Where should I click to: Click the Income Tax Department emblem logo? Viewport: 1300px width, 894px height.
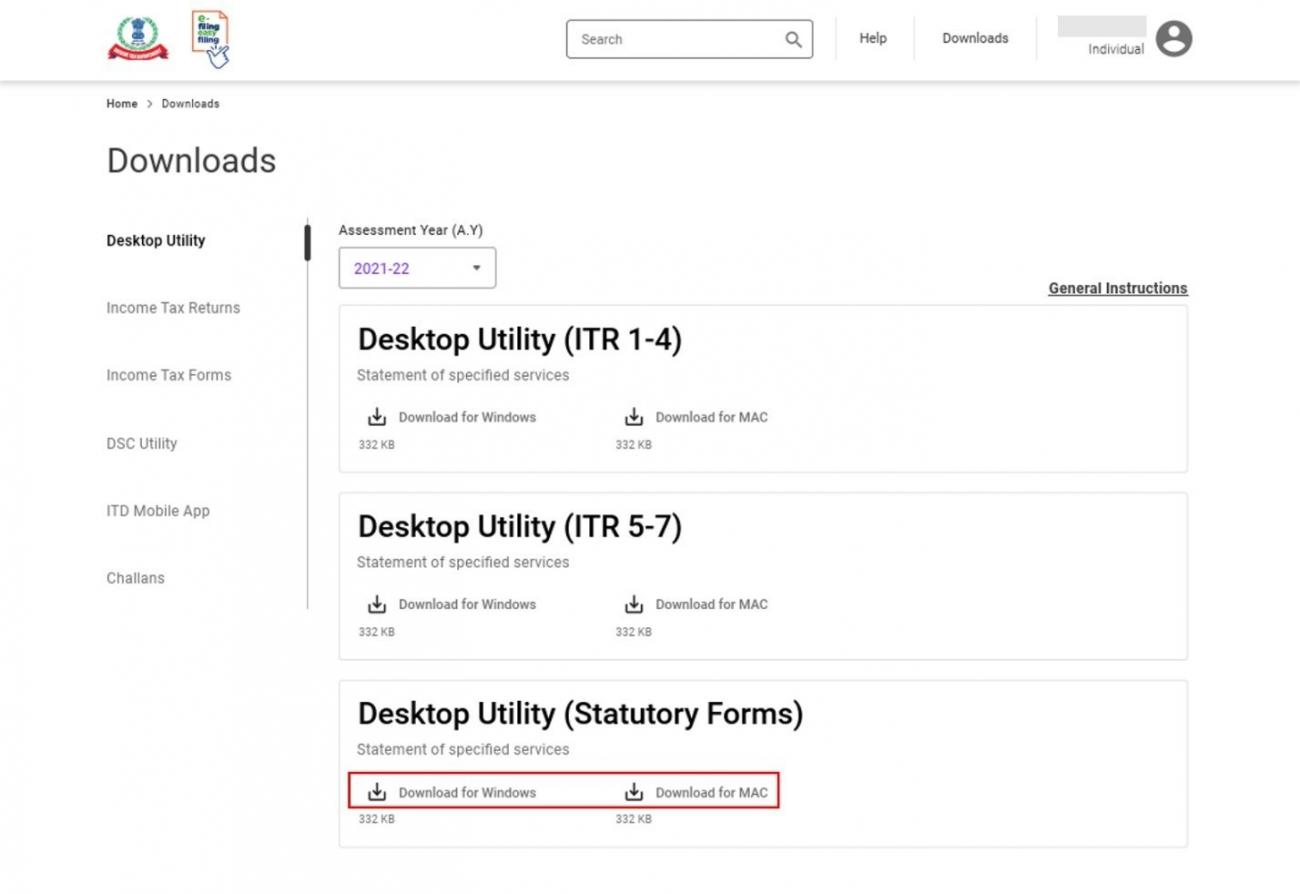tap(138, 36)
